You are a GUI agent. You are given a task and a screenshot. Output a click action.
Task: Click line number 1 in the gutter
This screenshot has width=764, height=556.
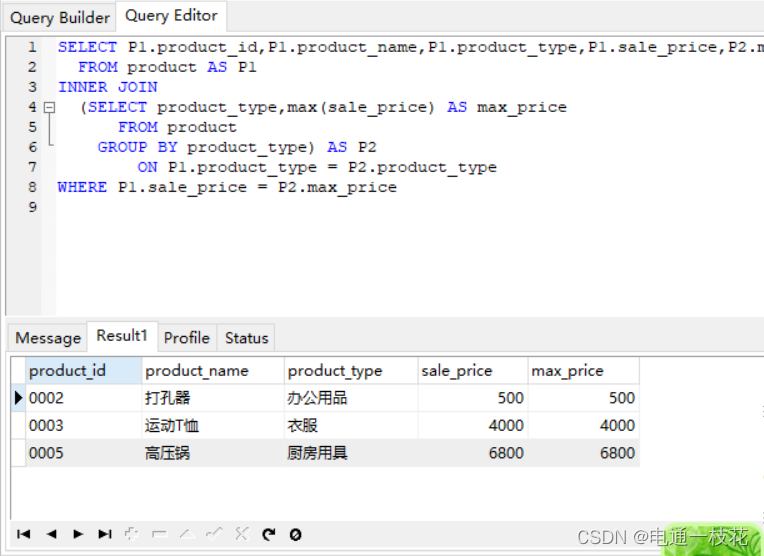coord(32,47)
